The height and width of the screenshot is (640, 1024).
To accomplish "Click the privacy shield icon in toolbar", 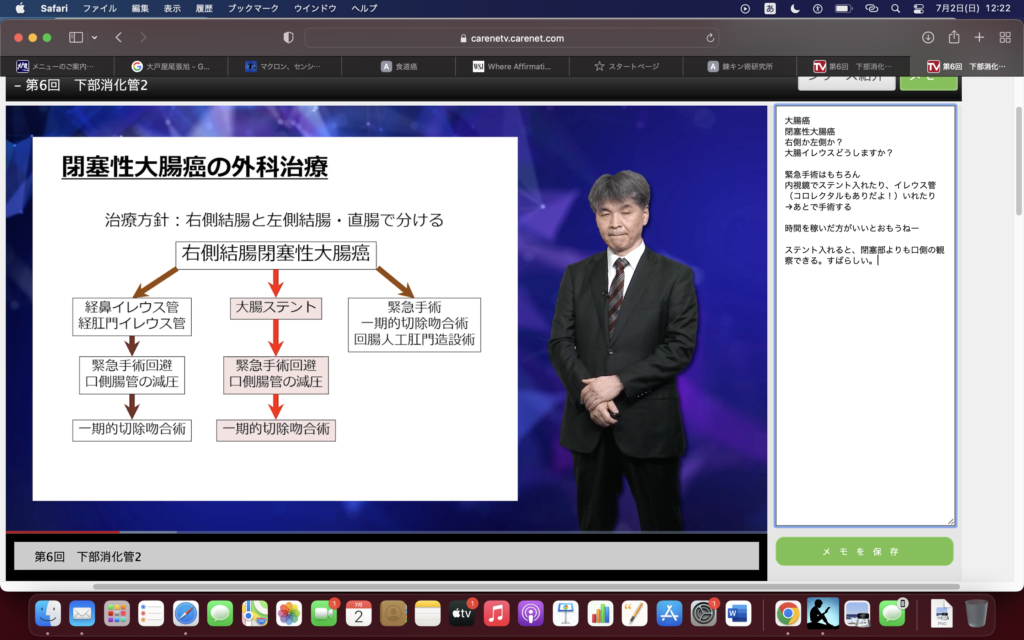I will tap(288, 37).
